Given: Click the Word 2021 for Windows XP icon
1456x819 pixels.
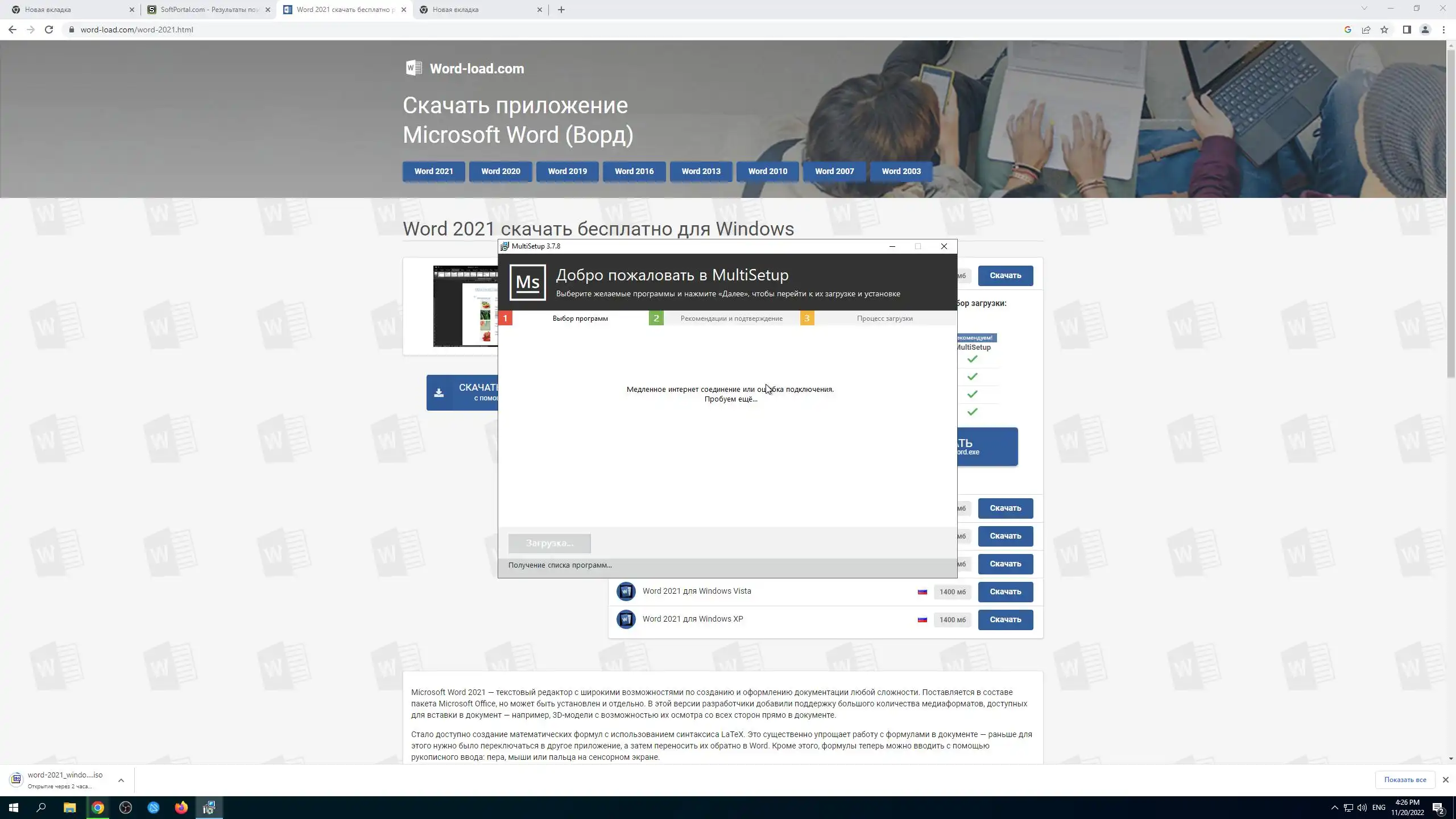Looking at the screenshot, I should click(x=626, y=619).
